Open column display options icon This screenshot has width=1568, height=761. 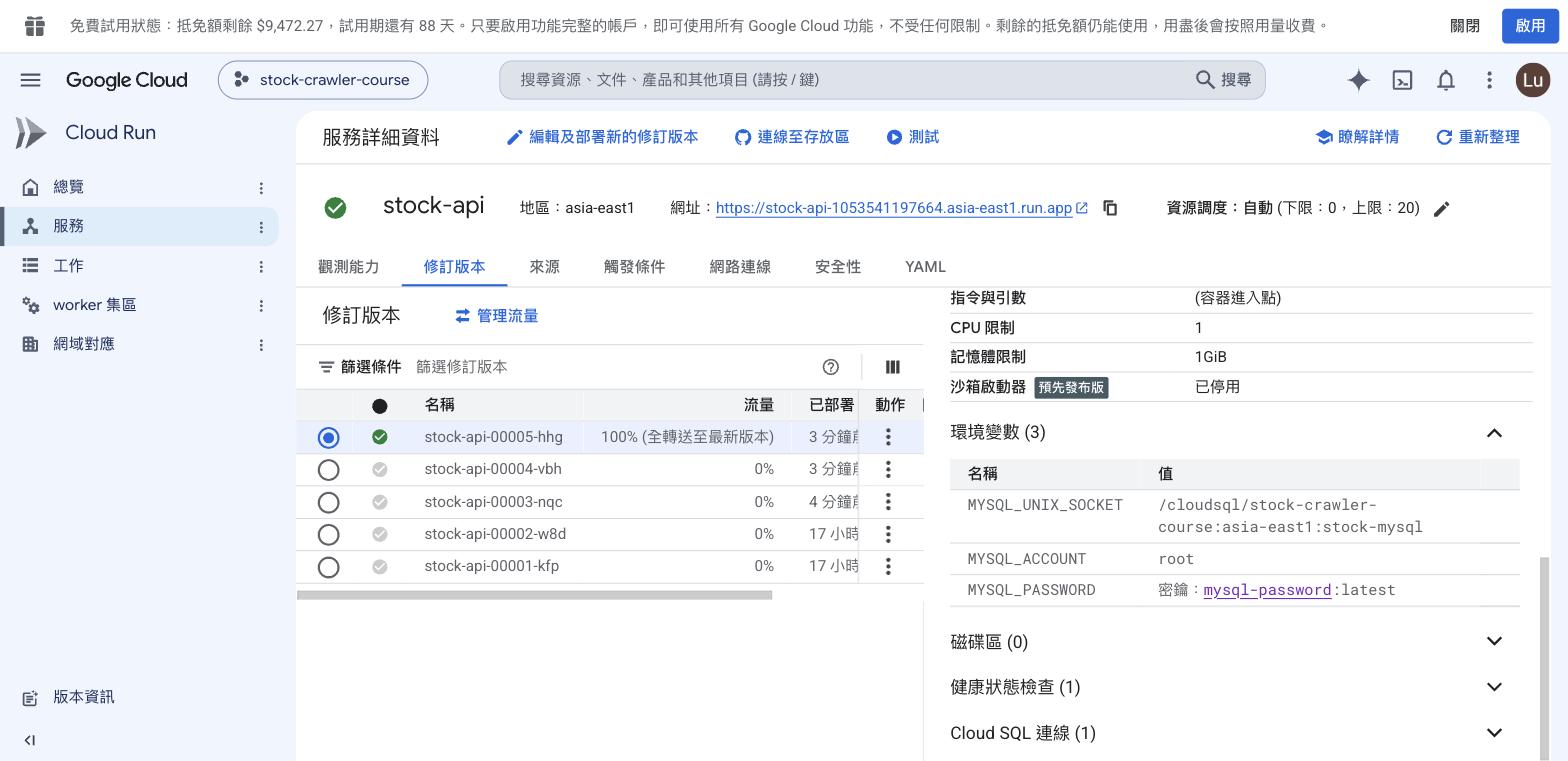coord(892,367)
